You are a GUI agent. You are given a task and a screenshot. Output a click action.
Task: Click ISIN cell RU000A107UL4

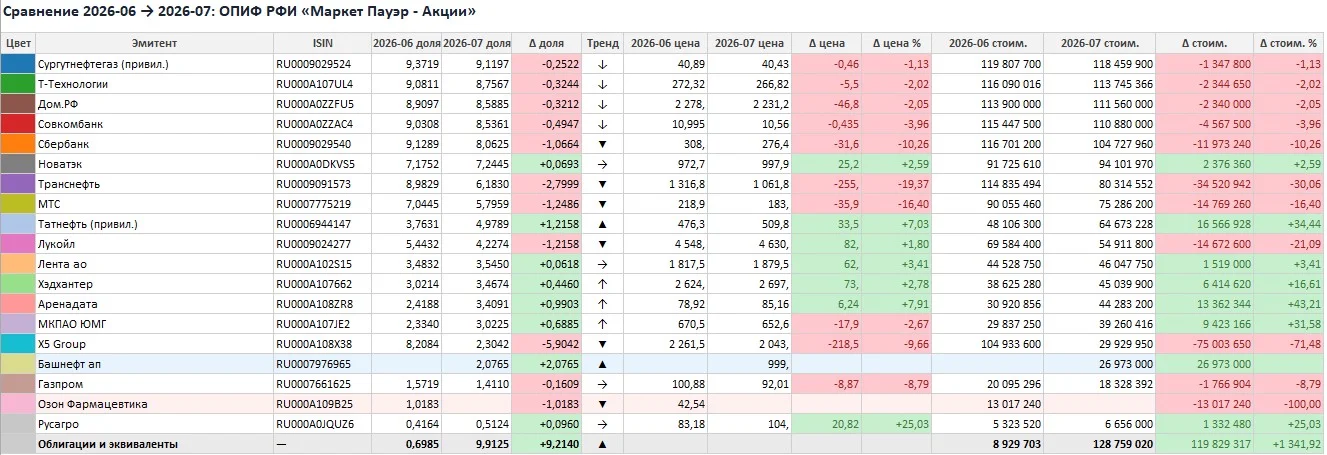point(322,83)
